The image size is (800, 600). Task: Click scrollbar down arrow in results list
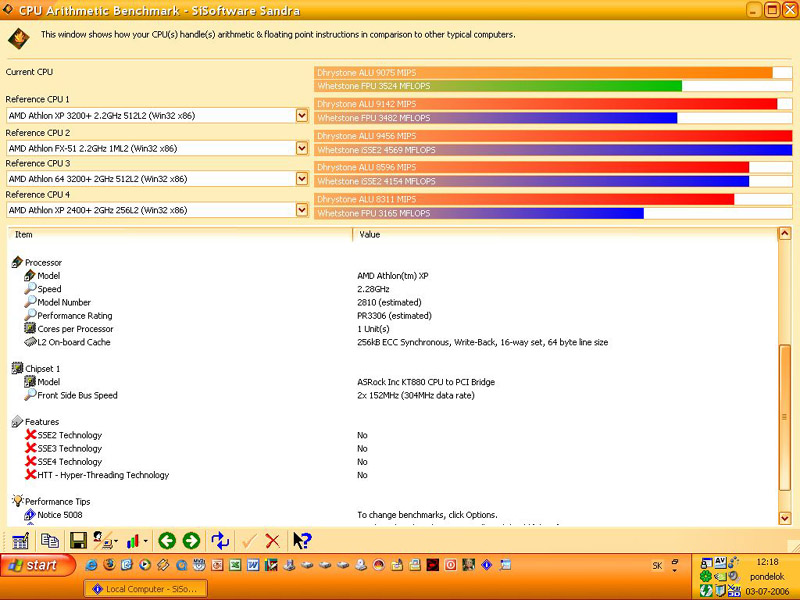[x=784, y=518]
